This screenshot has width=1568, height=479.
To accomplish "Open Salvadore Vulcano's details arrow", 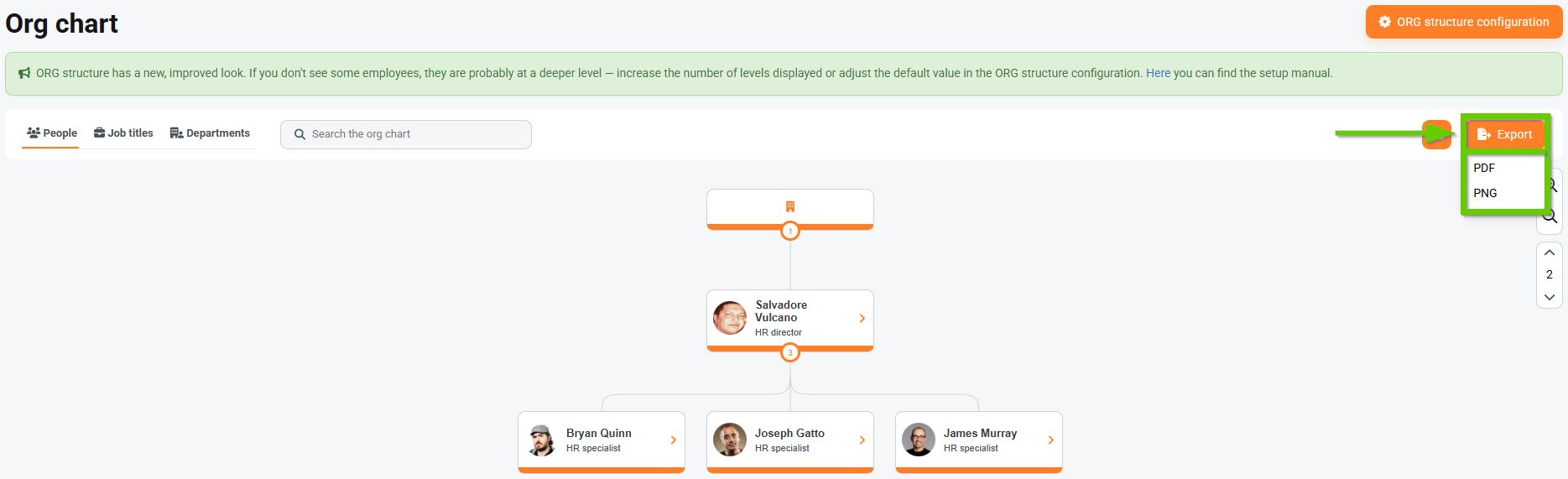I will [862, 318].
